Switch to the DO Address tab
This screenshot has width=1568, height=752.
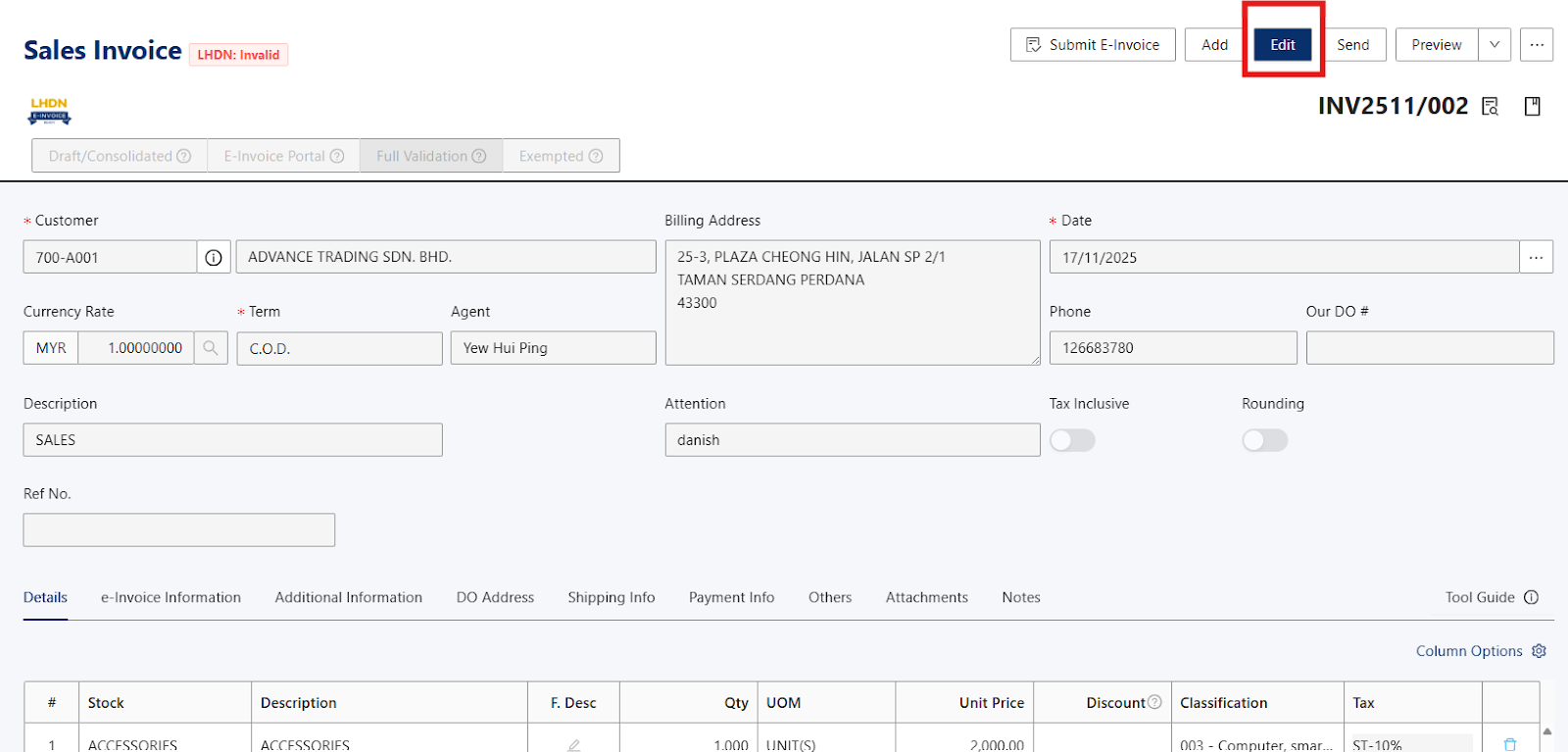(x=495, y=597)
